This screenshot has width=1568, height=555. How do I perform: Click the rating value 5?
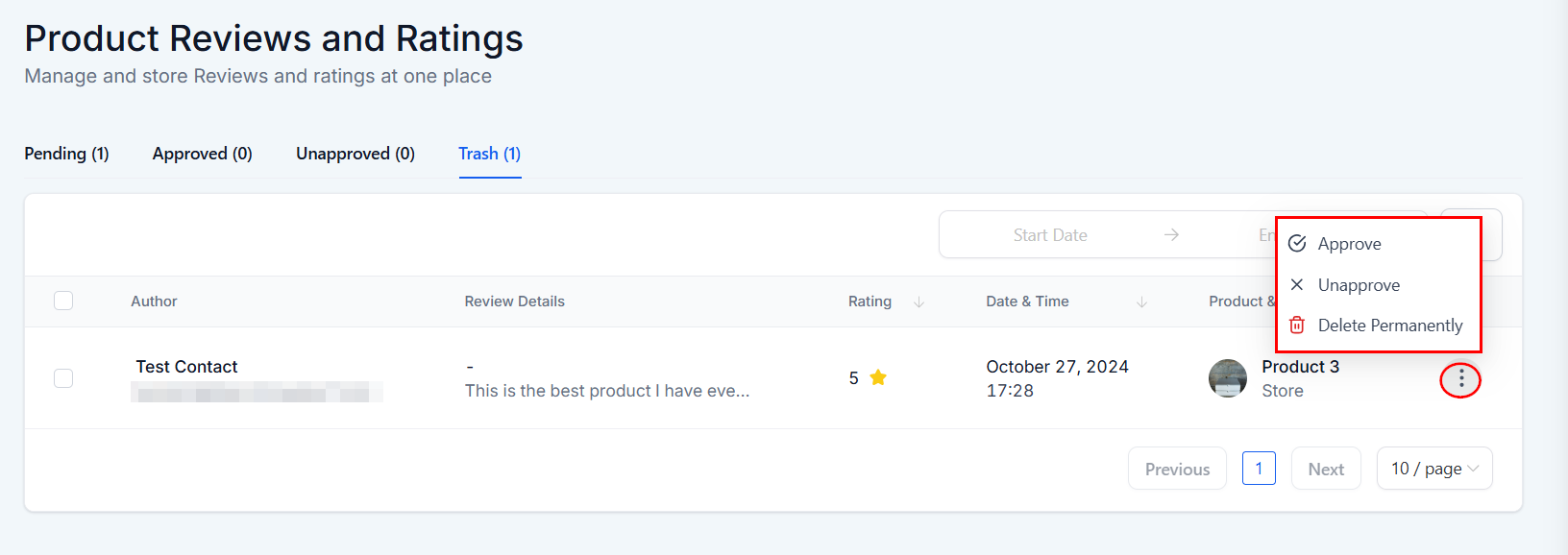(853, 378)
